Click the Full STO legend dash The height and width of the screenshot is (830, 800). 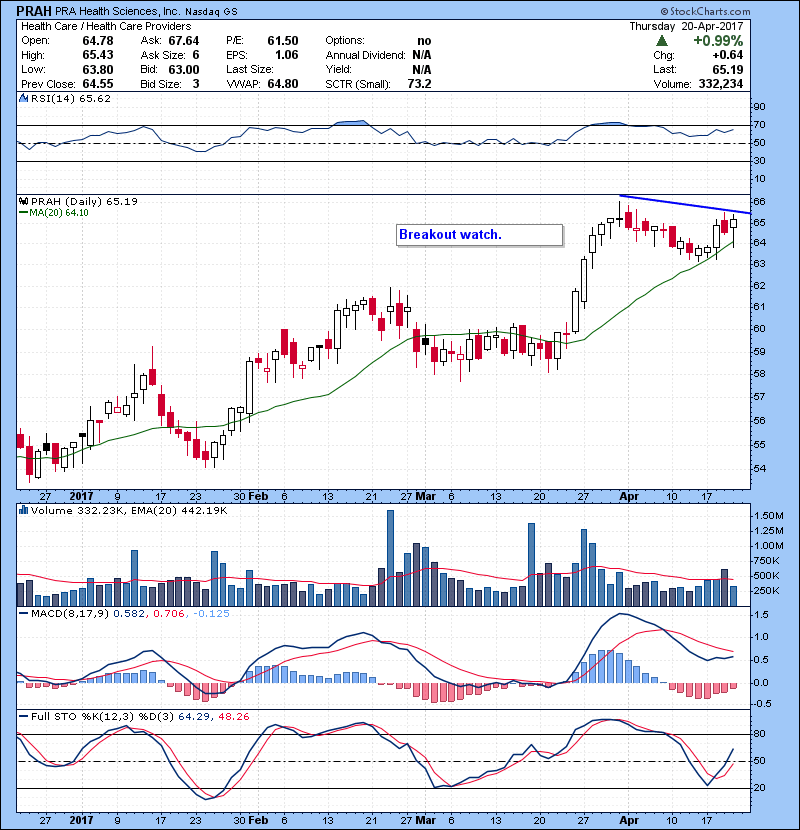(x=23, y=716)
